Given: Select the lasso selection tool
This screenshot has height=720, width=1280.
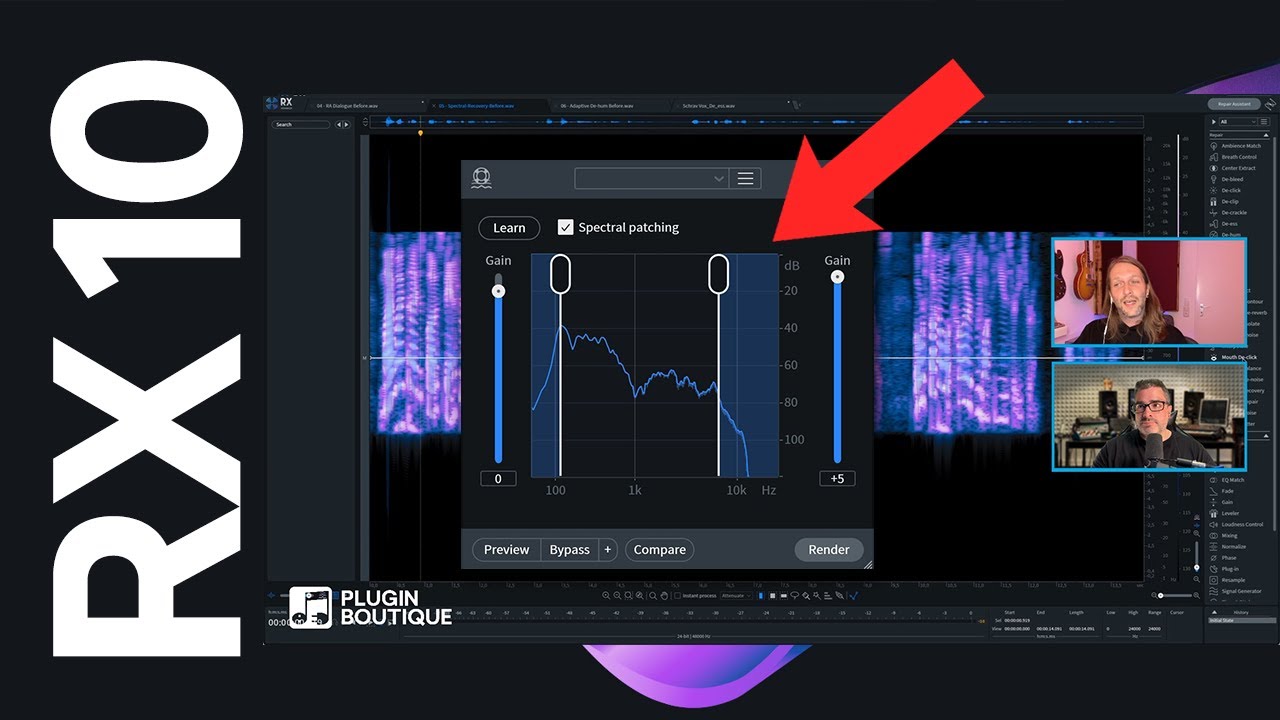Looking at the screenshot, I should coord(794,595).
